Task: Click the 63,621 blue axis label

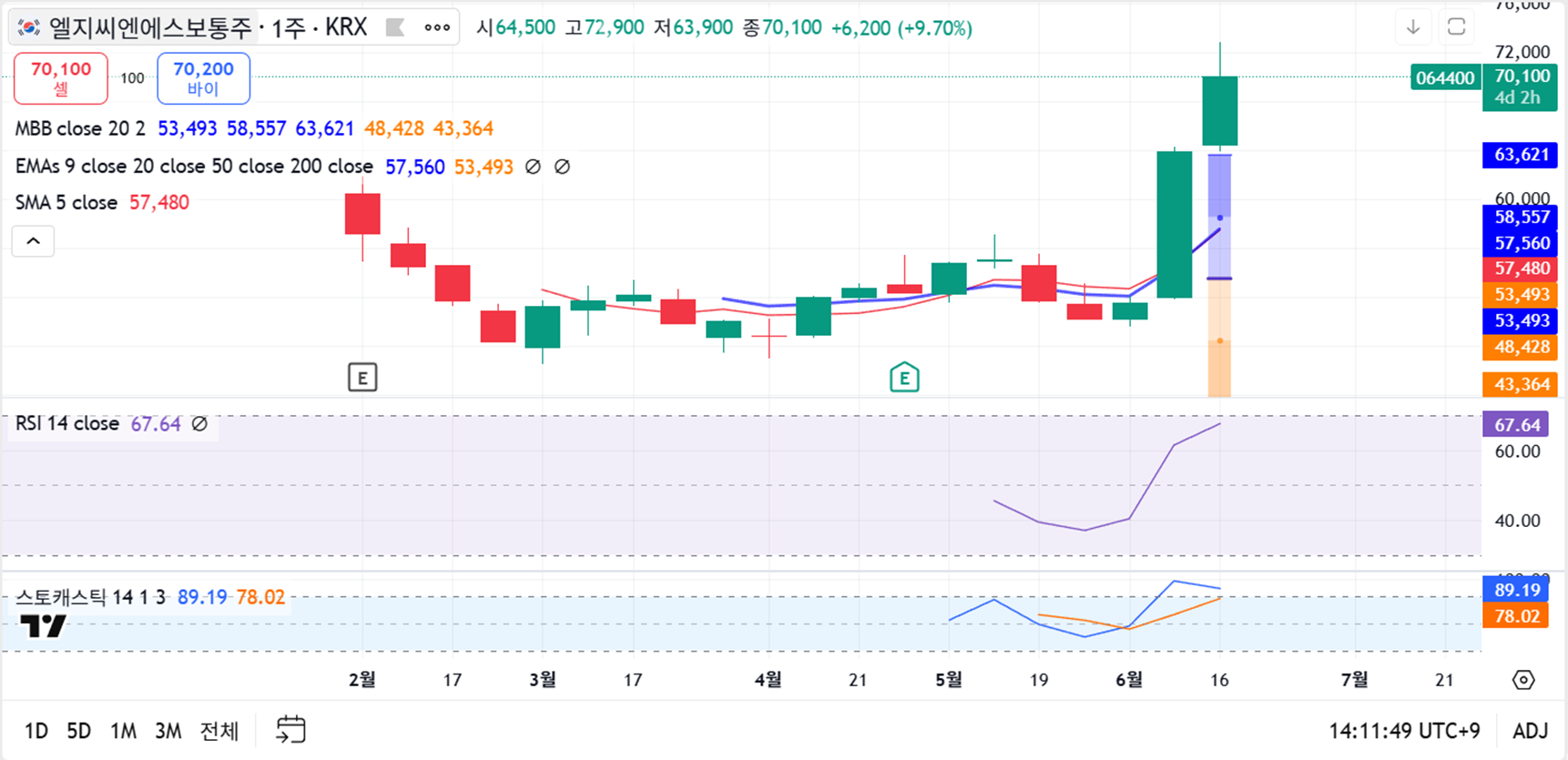Action: 1520,155
